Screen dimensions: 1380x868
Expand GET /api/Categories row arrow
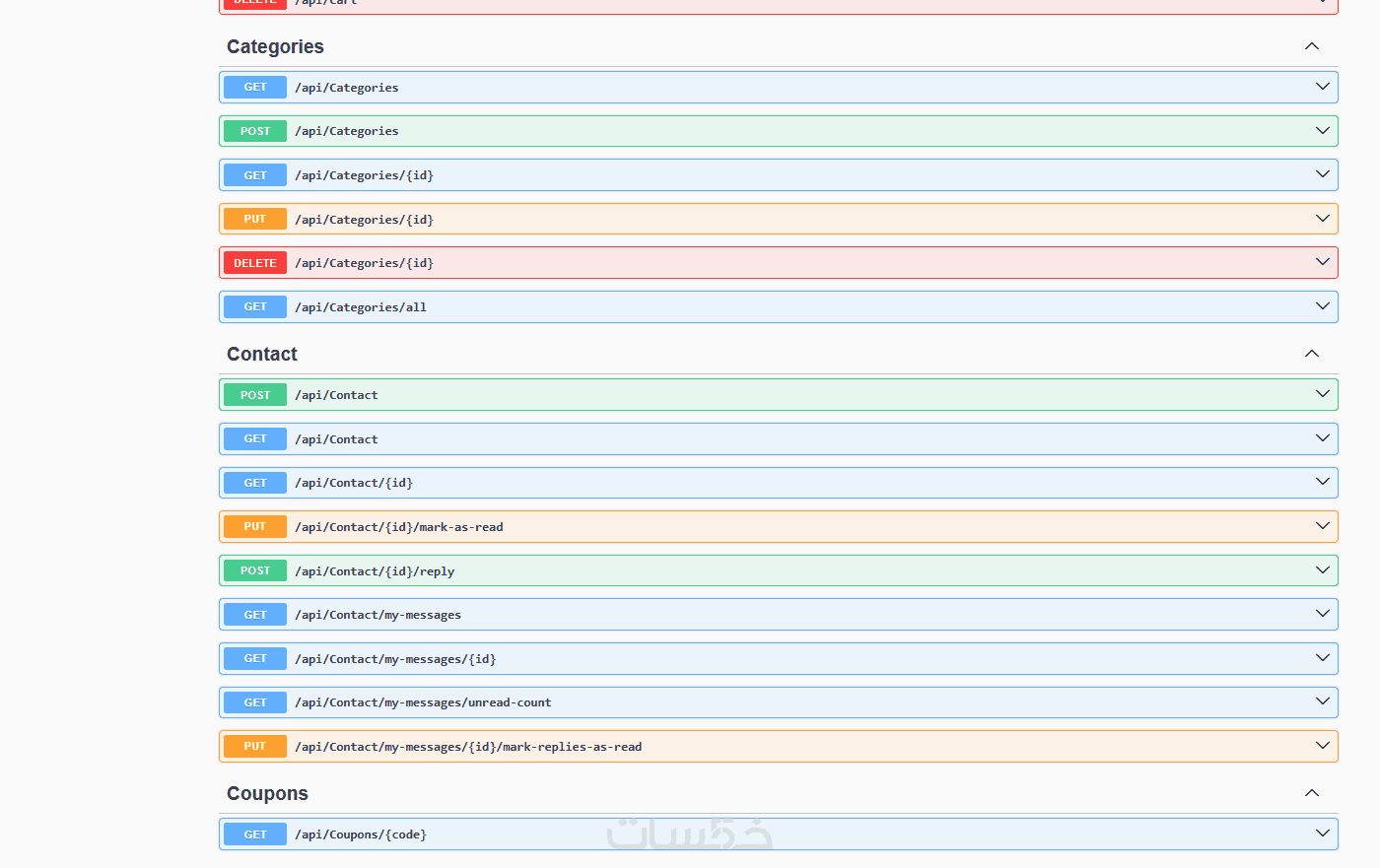click(1323, 87)
